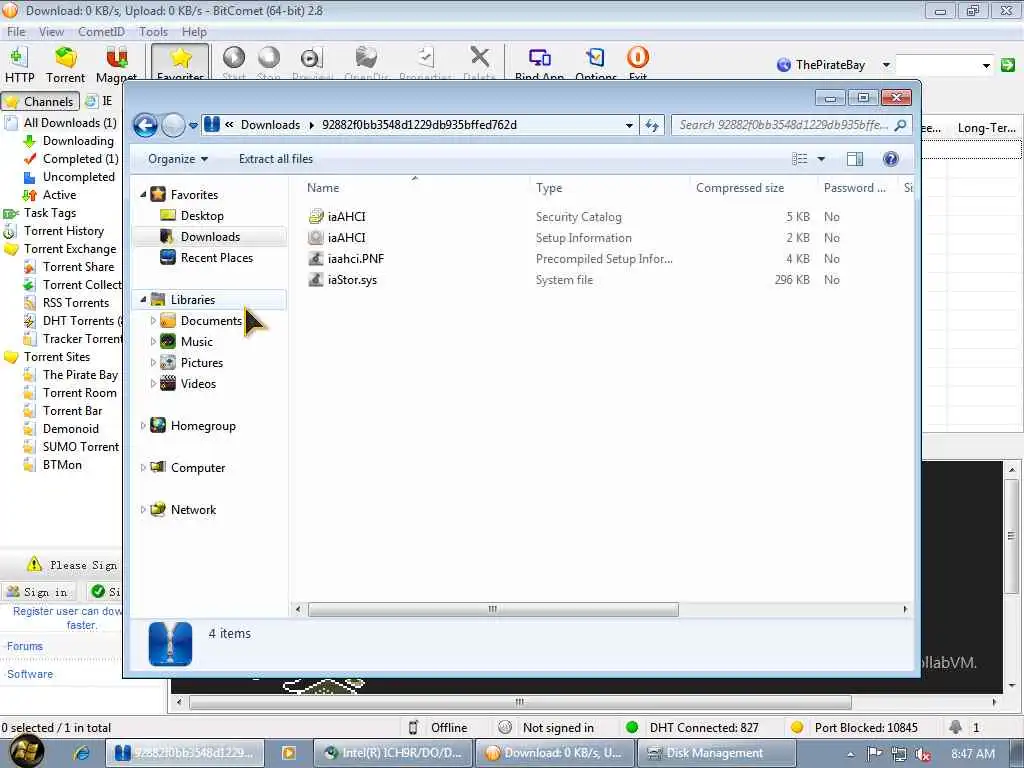This screenshot has height=768, width=1024.
Task: Collapse the Favorites tree in Explorer
Action: tap(143, 194)
